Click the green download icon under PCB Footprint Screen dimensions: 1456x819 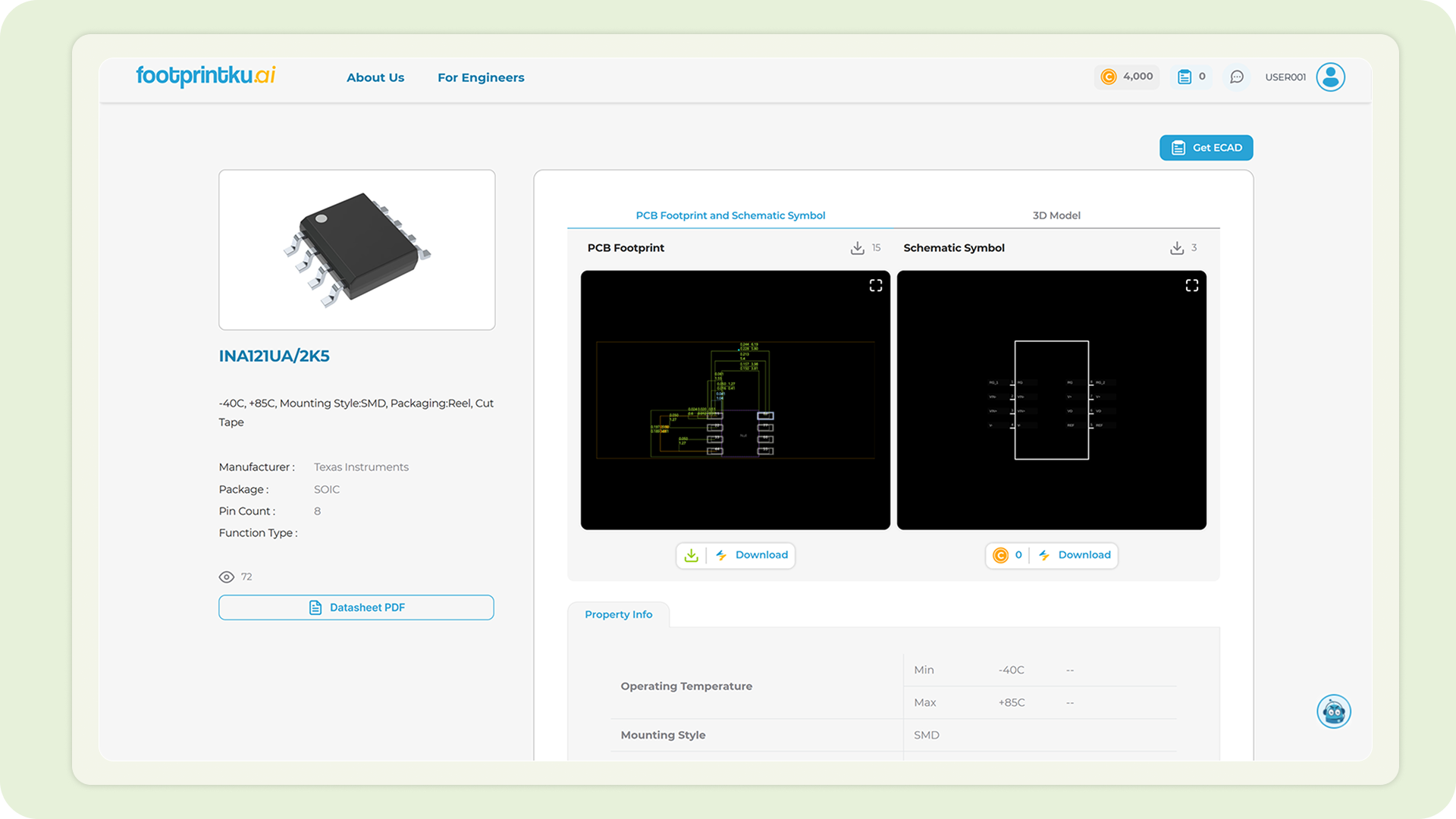[691, 555]
